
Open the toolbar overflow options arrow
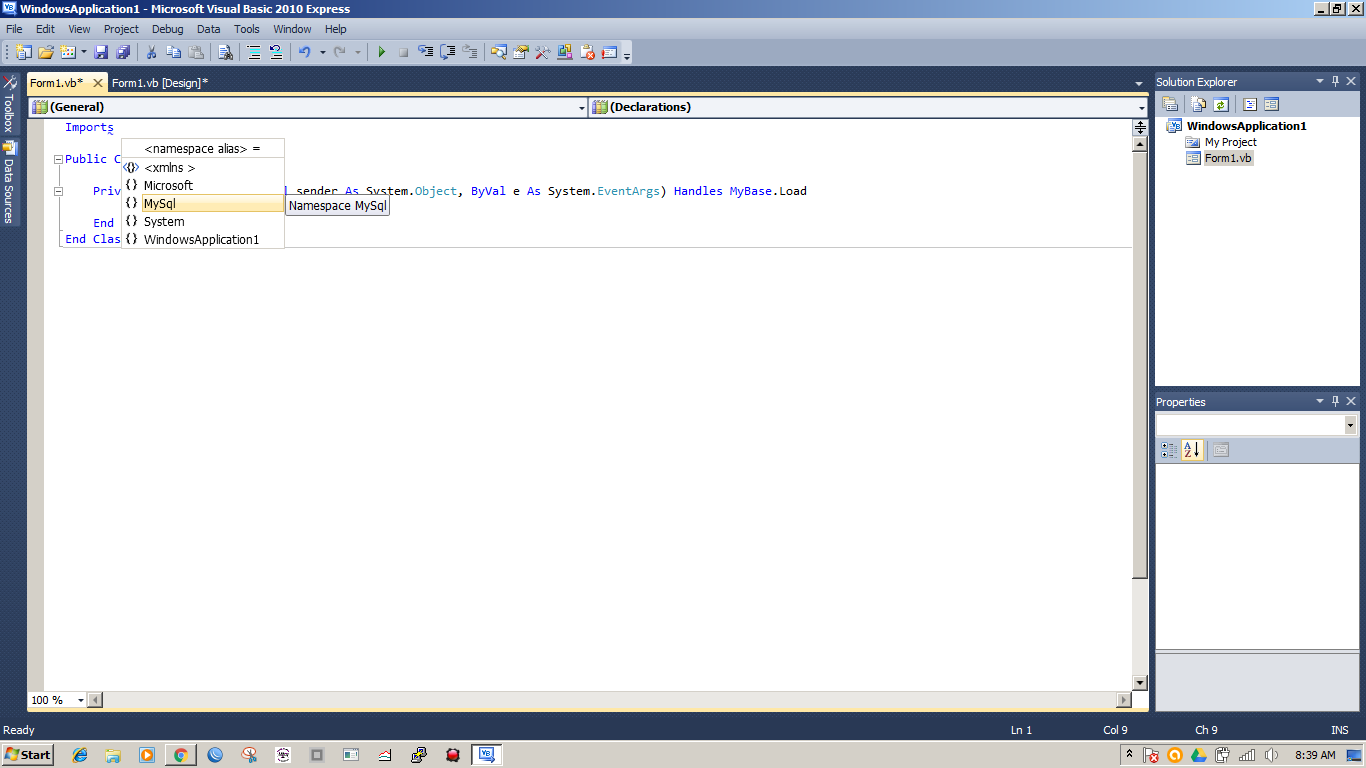pyautogui.click(x=627, y=54)
